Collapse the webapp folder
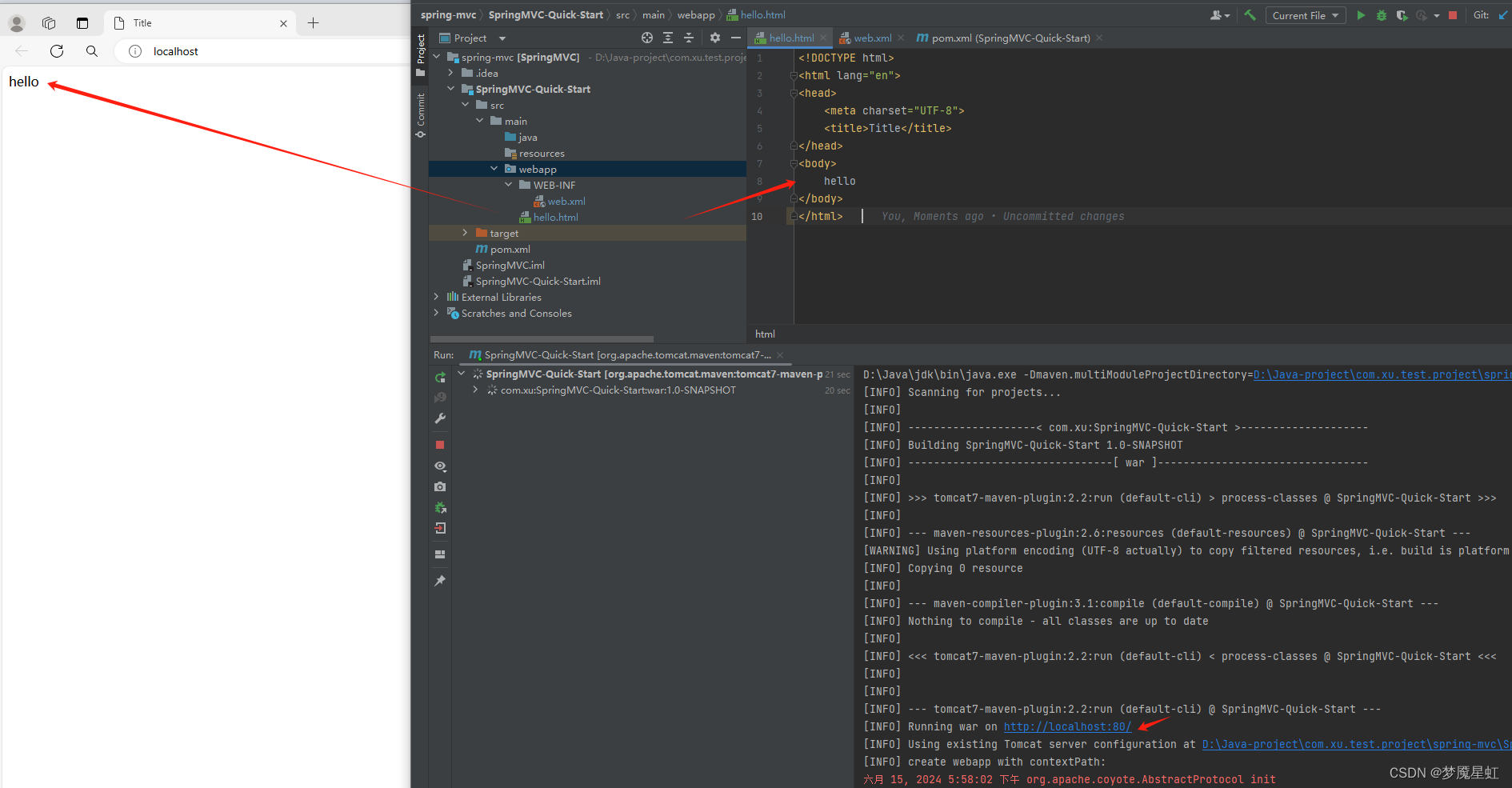The height and width of the screenshot is (788, 1512). (x=494, y=169)
